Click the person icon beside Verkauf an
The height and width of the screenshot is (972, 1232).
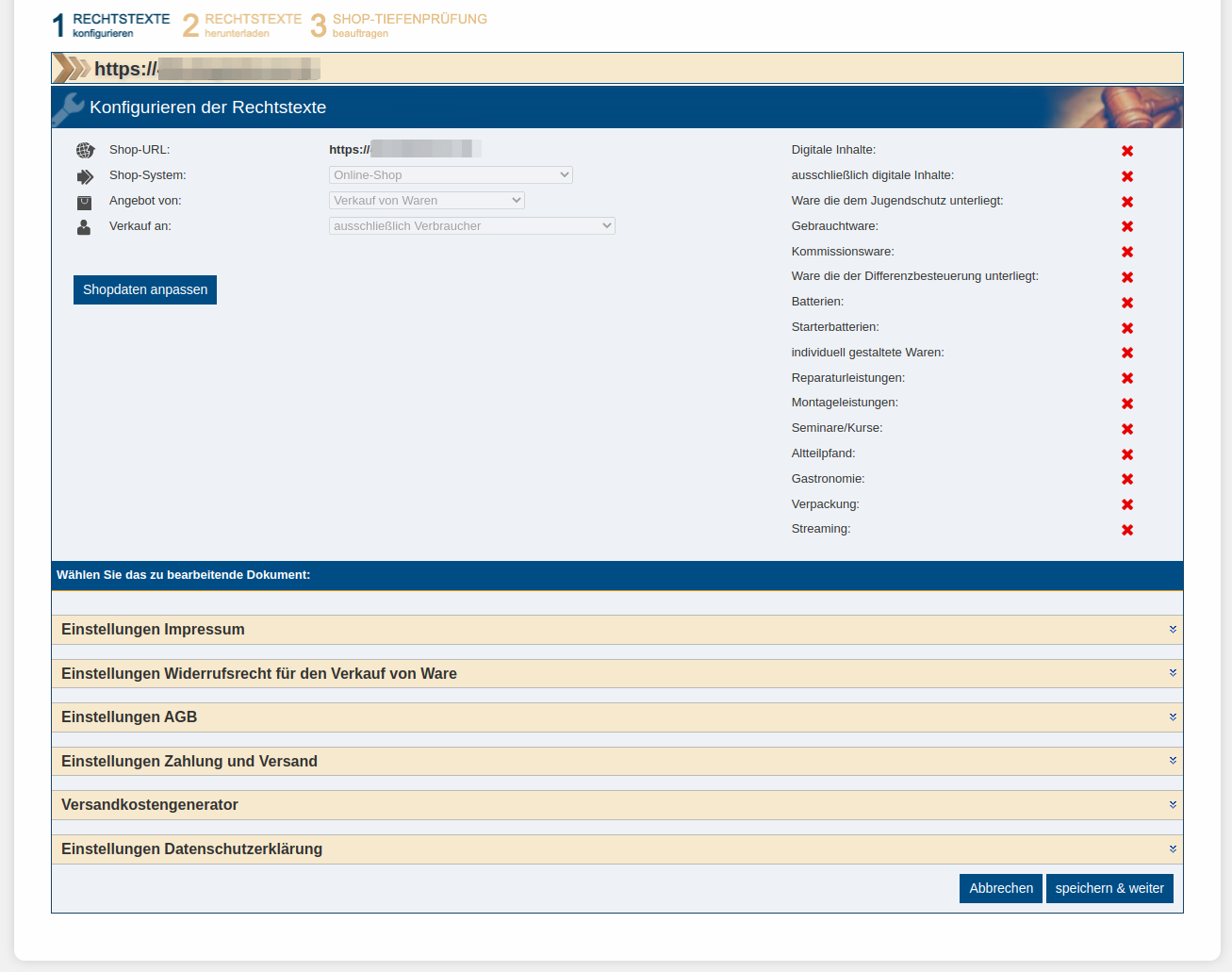coord(85,226)
